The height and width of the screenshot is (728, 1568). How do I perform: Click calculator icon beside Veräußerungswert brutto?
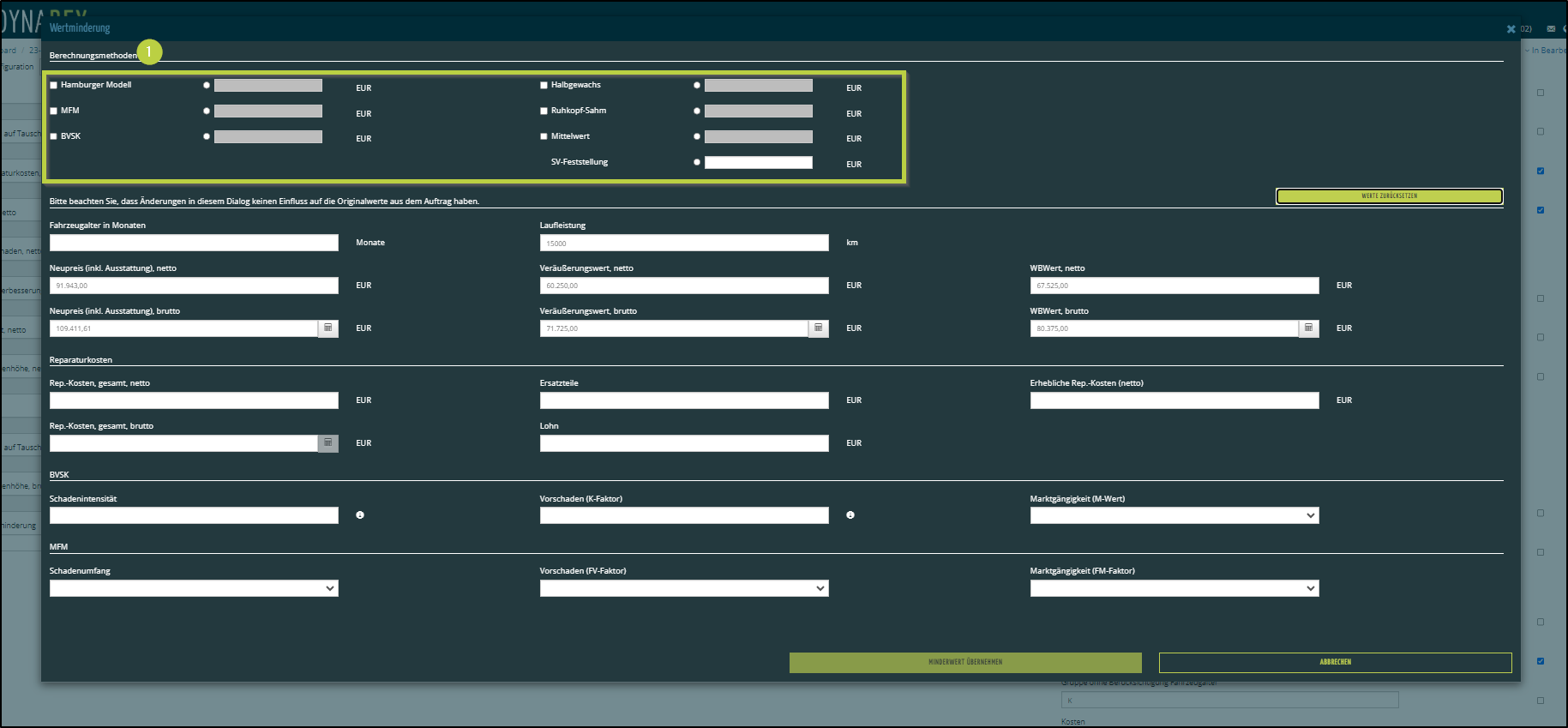tap(818, 328)
